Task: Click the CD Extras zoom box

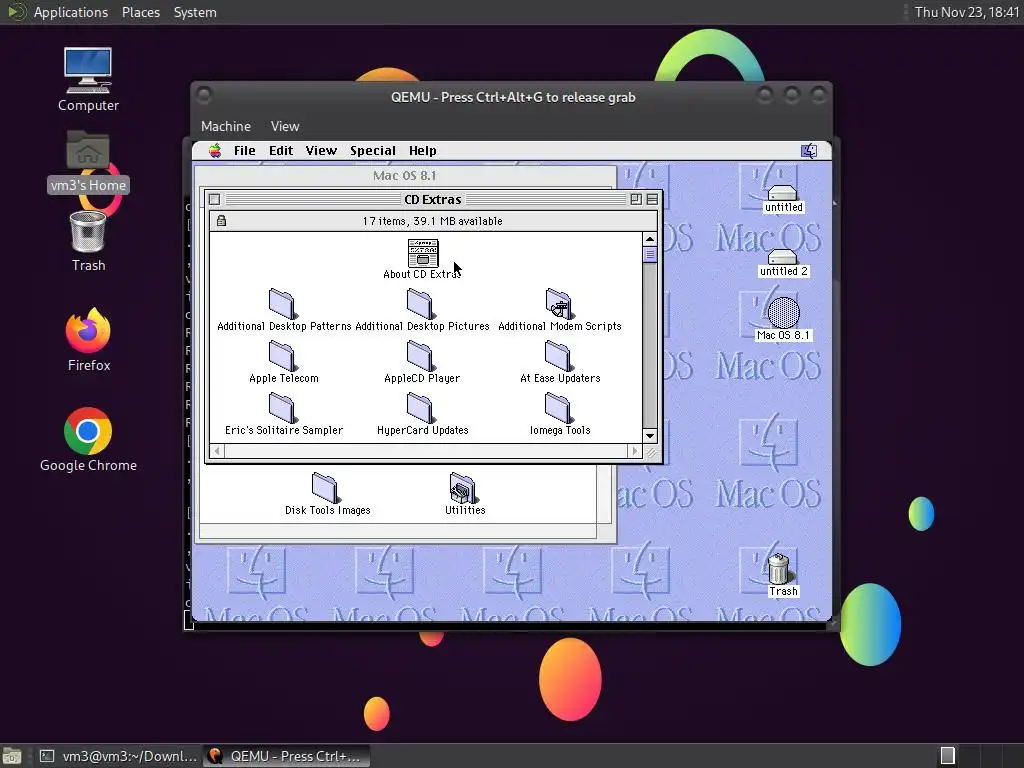Action: [635, 200]
